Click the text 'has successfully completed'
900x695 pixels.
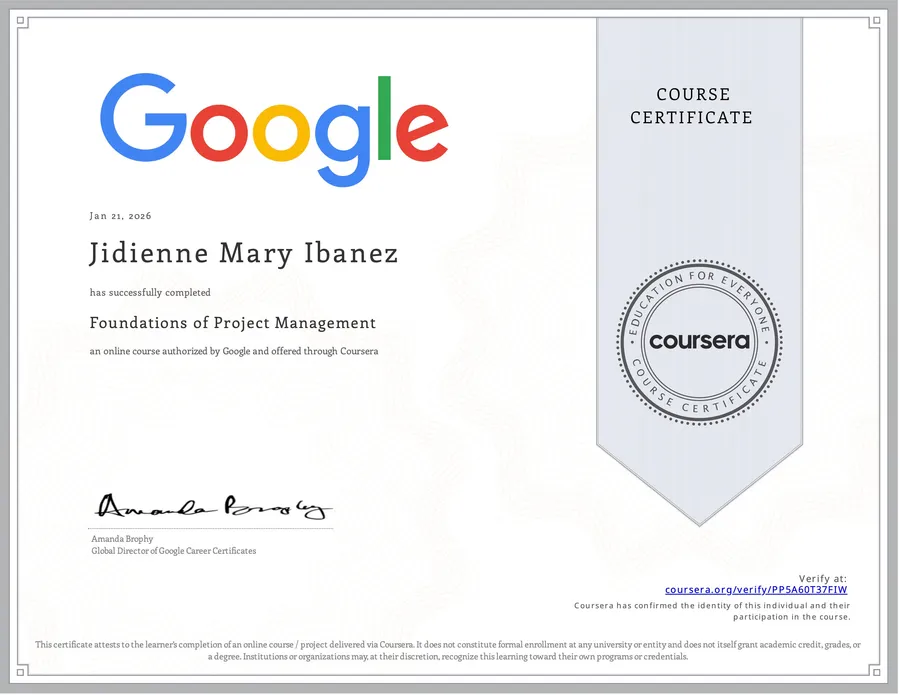[x=150, y=292]
